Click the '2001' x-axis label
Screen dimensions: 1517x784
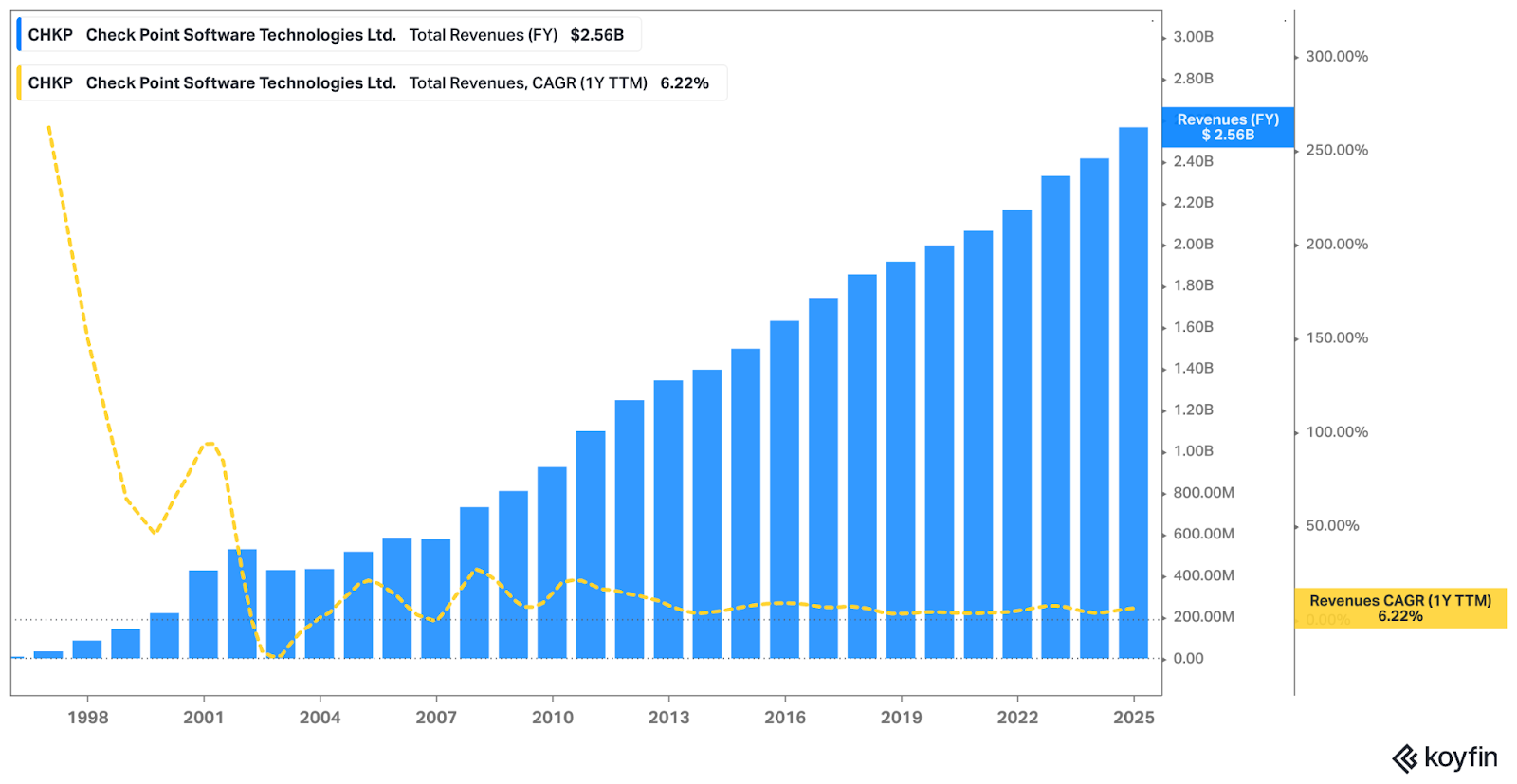tap(204, 718)
